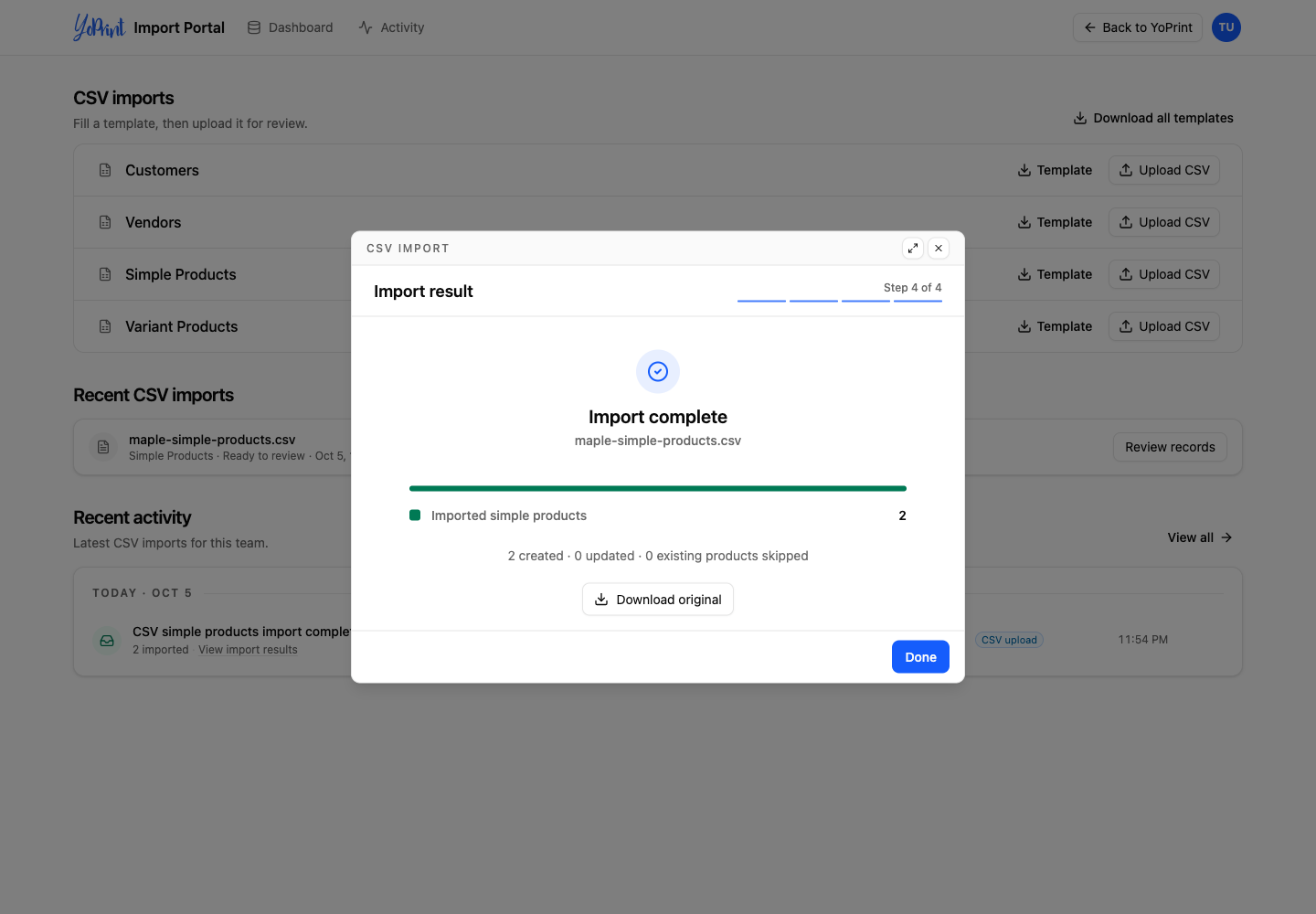This screenshot has height=914, width=1316.
Task: Download all templates
Action: [x=1153, y=118]
